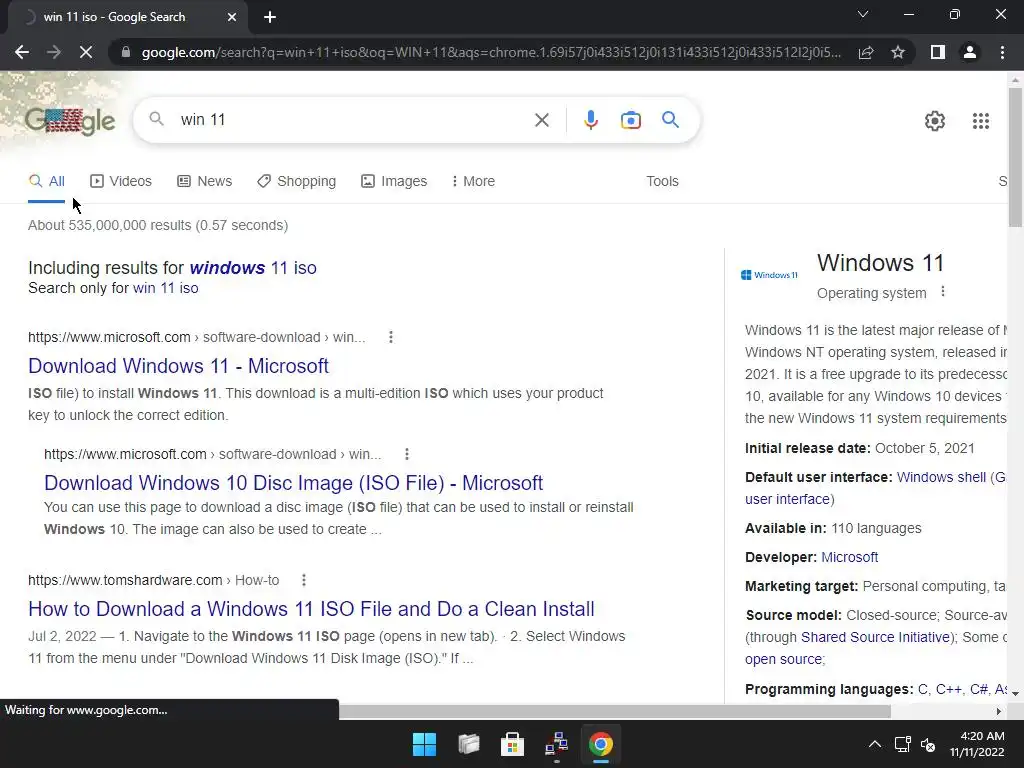
Task: Open the C++ programming language link
Action: (x=949, y=689)
